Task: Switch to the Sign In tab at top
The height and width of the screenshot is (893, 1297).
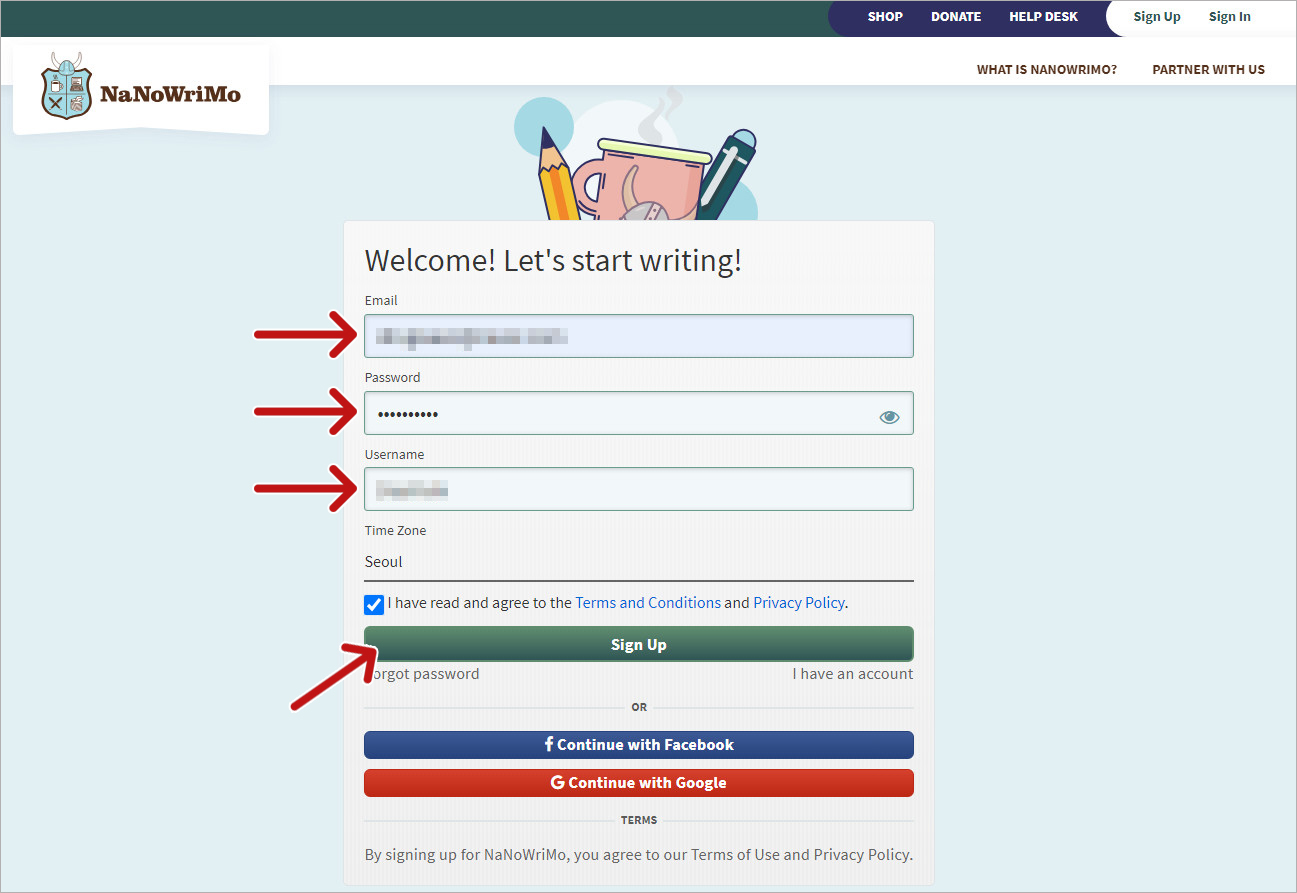Action: tap(1229, 17)
